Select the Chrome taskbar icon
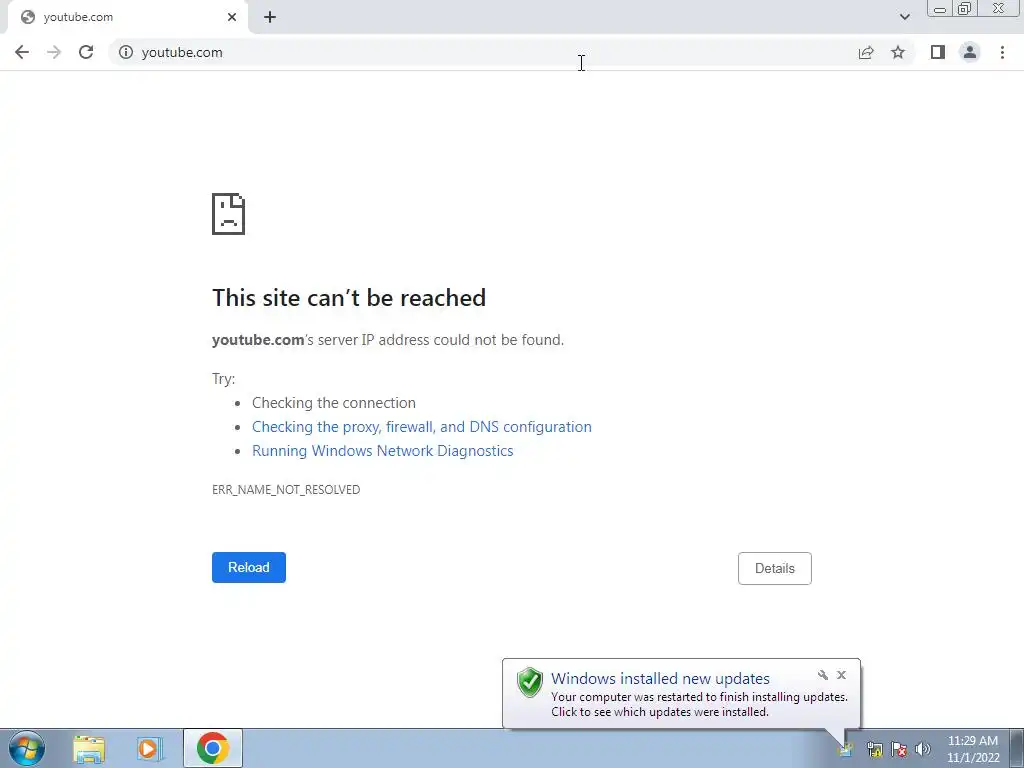 click(x=213, y=748)
